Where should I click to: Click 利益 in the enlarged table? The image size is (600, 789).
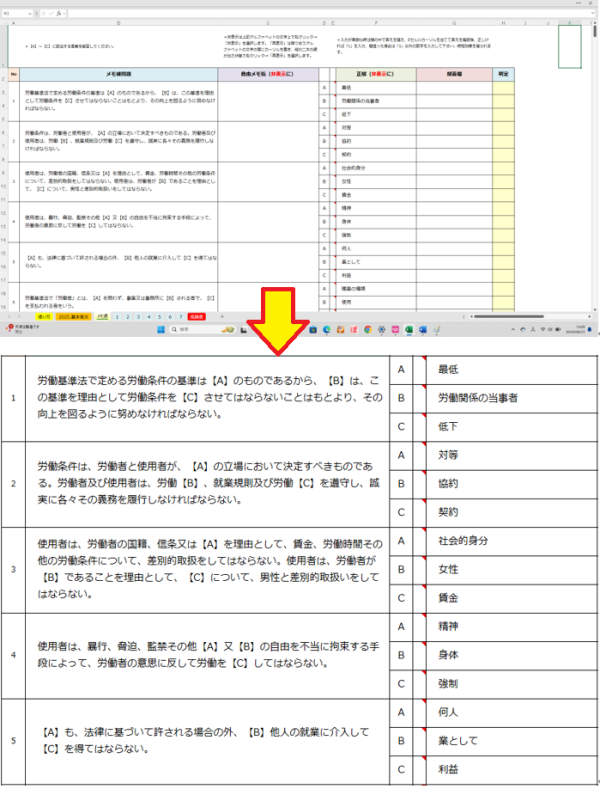(448, 769)
